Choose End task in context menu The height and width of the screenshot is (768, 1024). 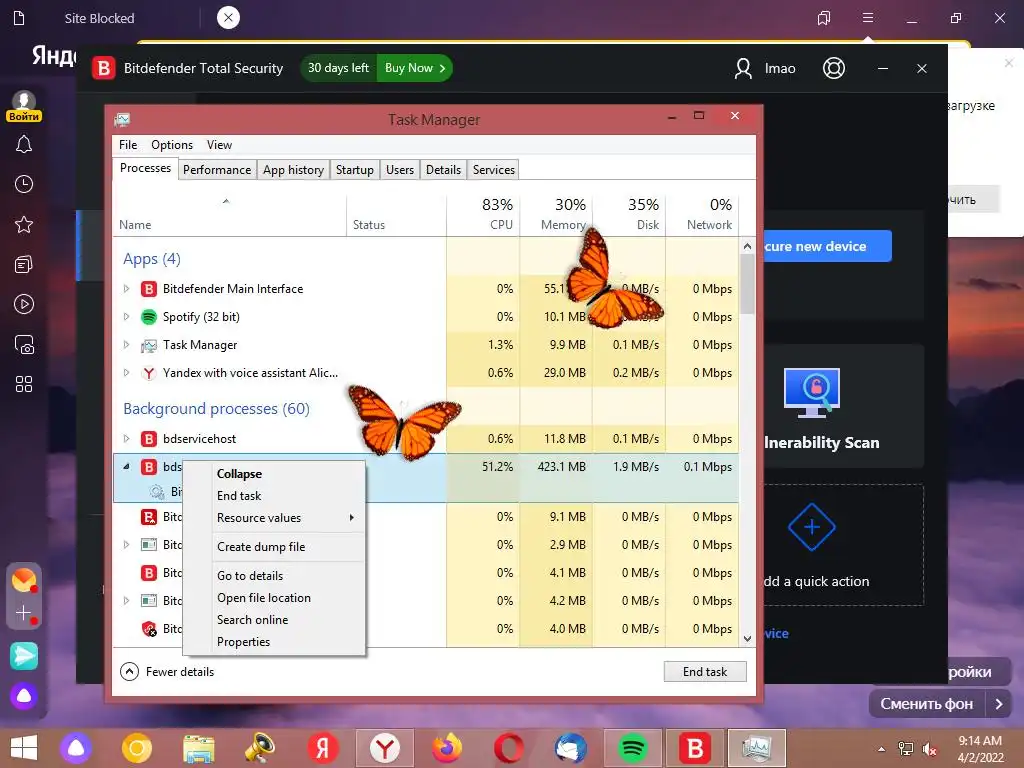pyautogui.click(x=274, y=496)
